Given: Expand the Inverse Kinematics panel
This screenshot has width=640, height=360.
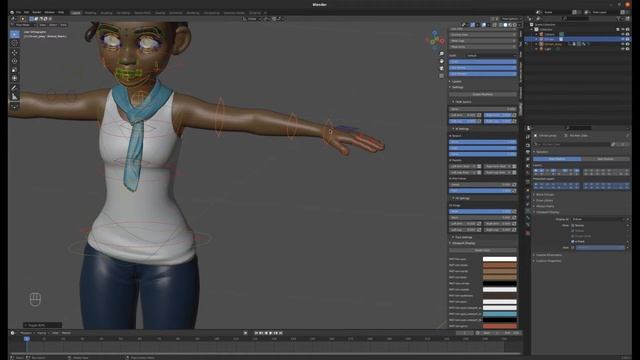Looking at the screenshot, I should pos(549,255).
